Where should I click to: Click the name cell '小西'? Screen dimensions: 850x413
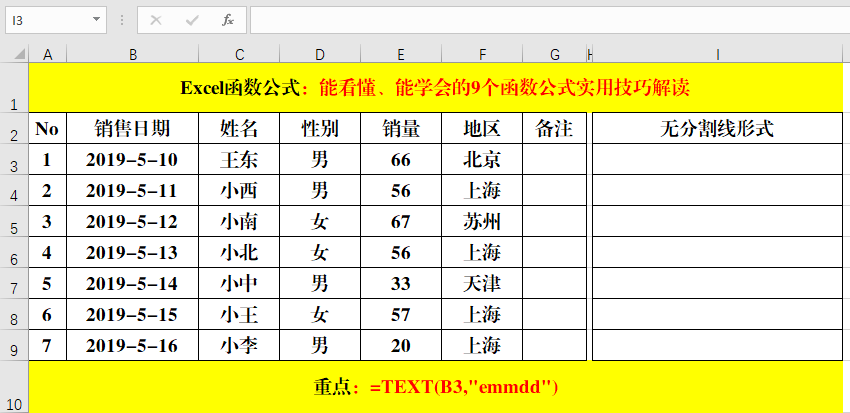tap(239, 190)
